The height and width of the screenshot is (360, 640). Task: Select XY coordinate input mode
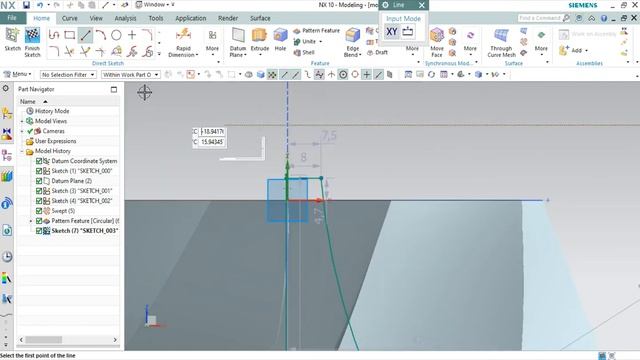click(391, 31)
